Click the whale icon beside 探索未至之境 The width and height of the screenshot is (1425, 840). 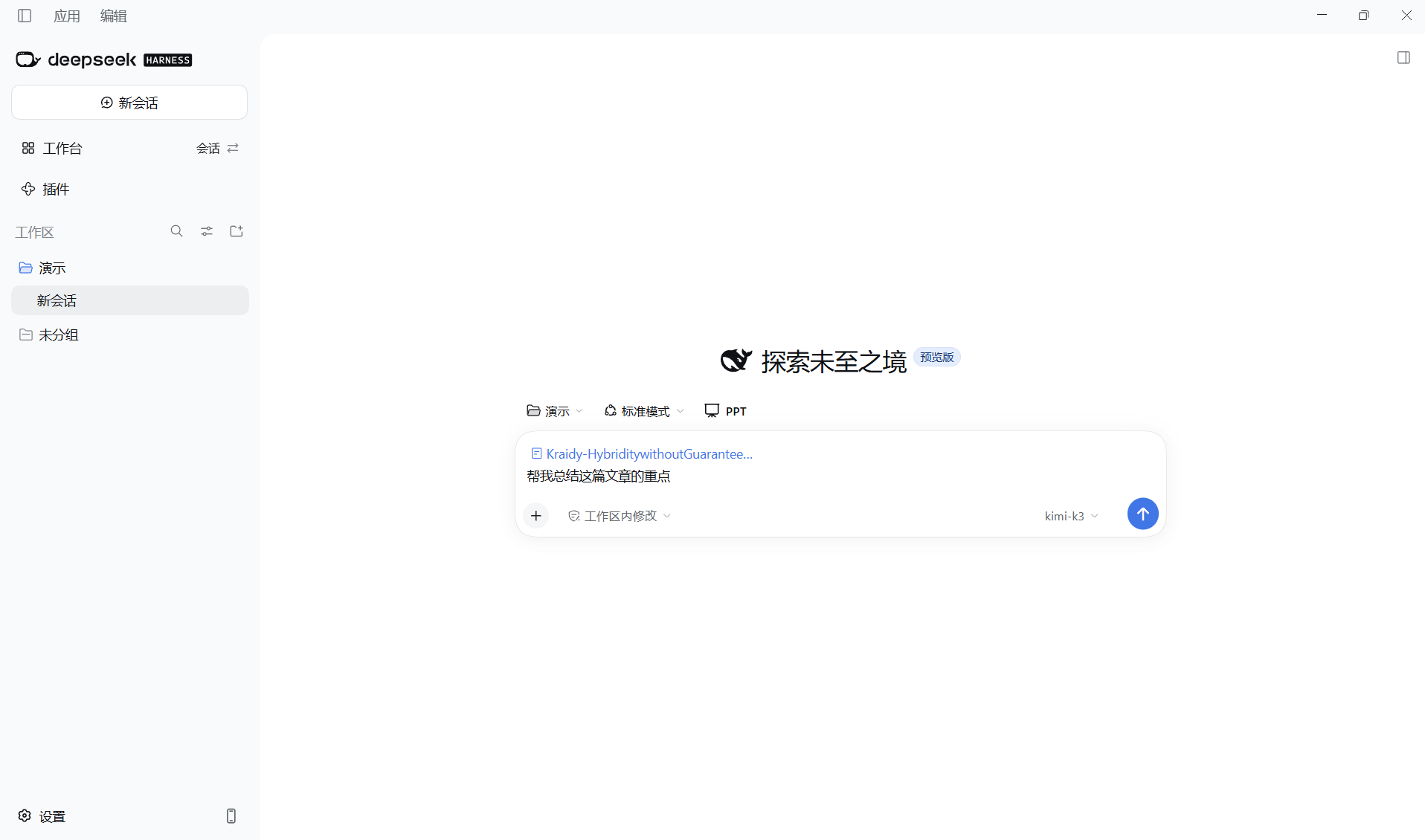(736, 361)
